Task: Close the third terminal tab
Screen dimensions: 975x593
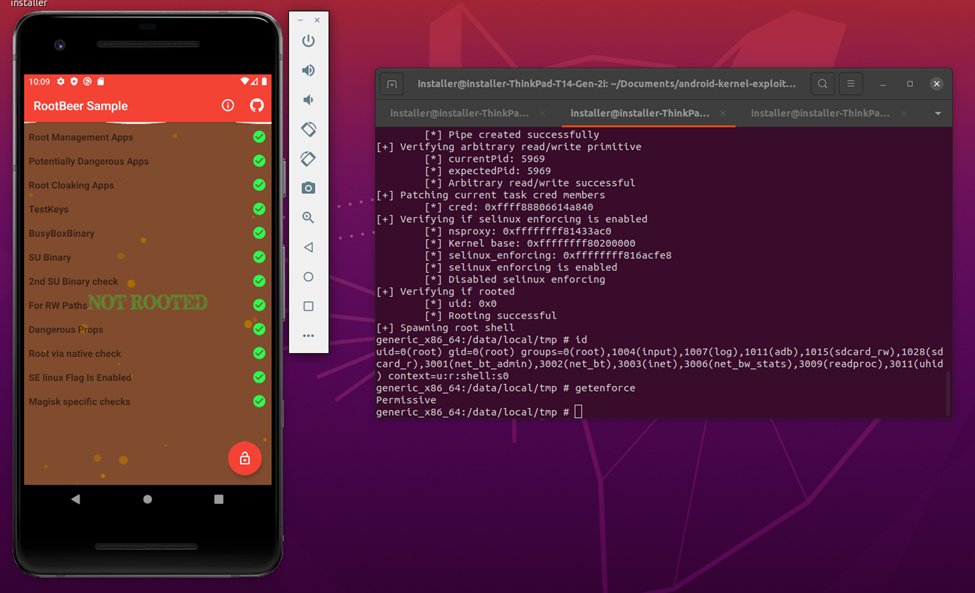Action: click(903, 113)
